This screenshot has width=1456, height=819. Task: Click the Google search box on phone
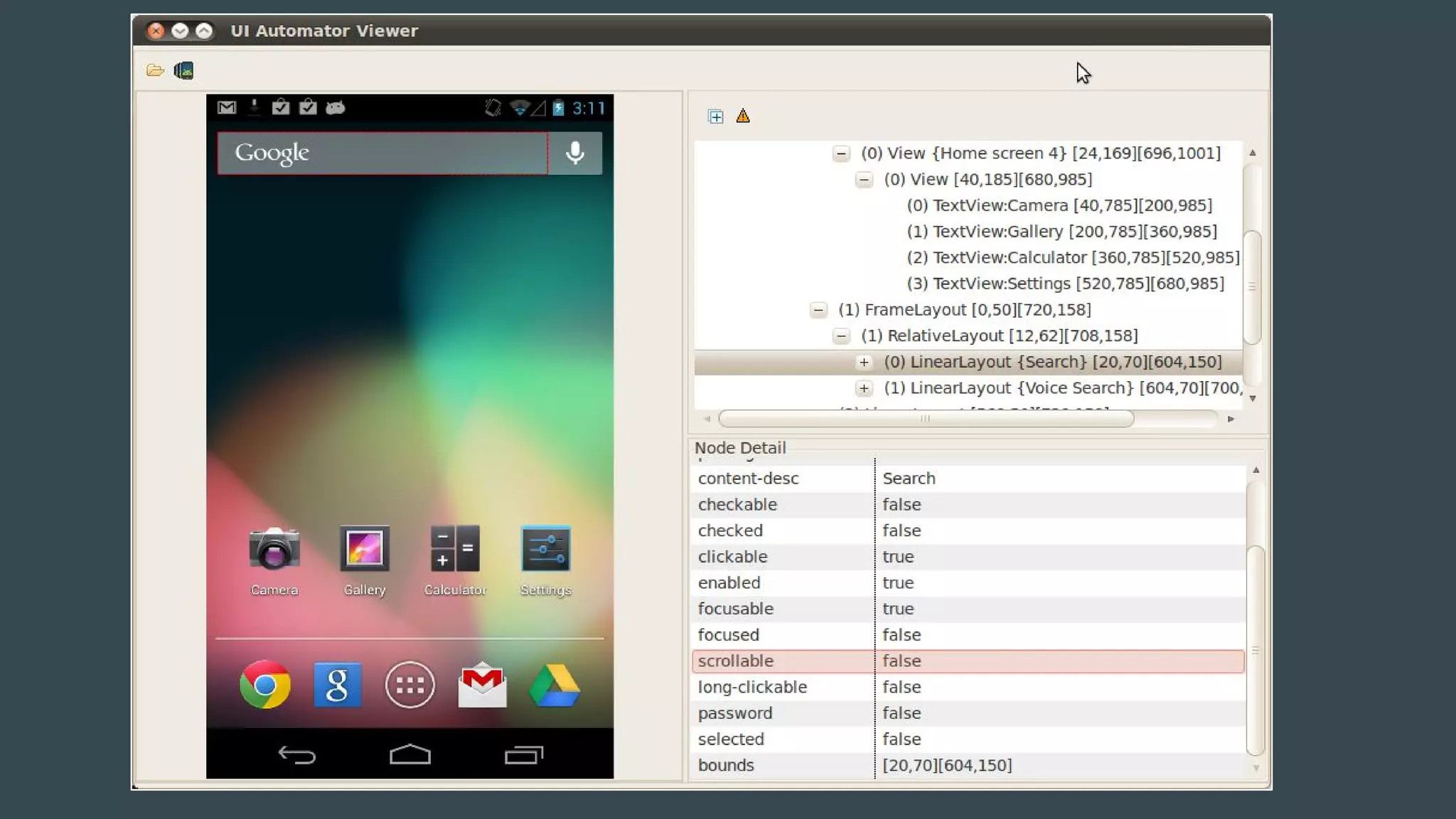coord(382,153)
